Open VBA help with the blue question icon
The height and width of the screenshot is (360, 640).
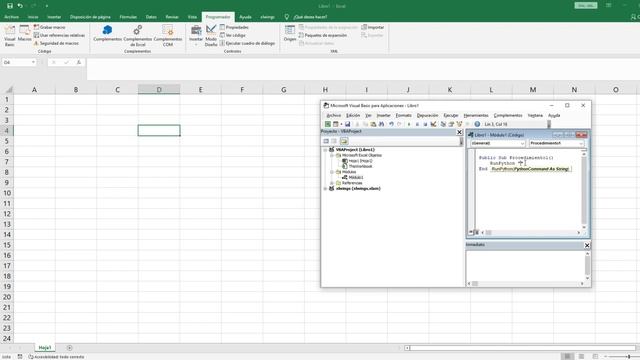click(477, 124)
